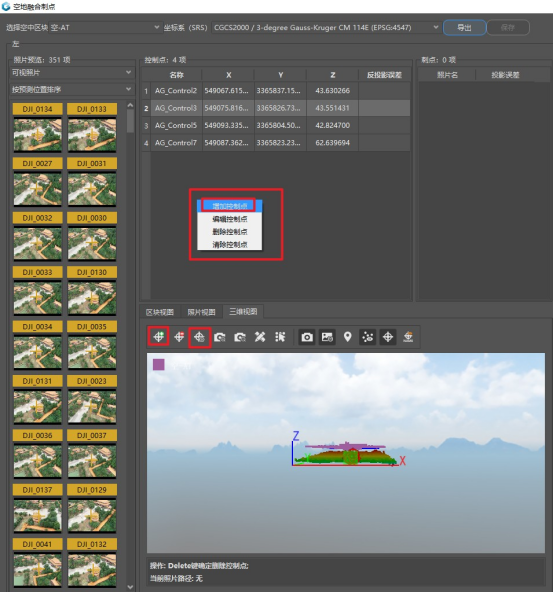Viewport: 553px width, 593px height.
Task: Select the AG_Control5 row
Action: (276, 126)
